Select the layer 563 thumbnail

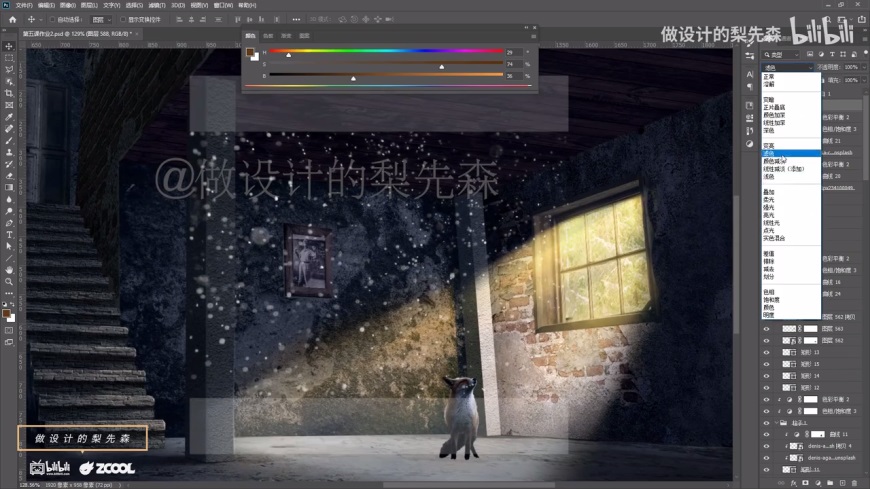click(x=789, y=329)
